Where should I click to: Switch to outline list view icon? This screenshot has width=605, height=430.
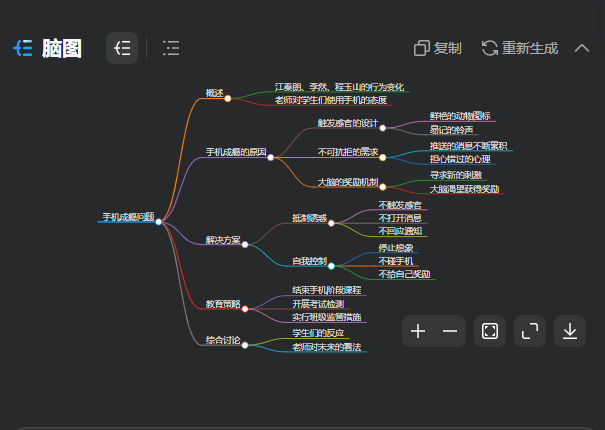pos(171,48)
